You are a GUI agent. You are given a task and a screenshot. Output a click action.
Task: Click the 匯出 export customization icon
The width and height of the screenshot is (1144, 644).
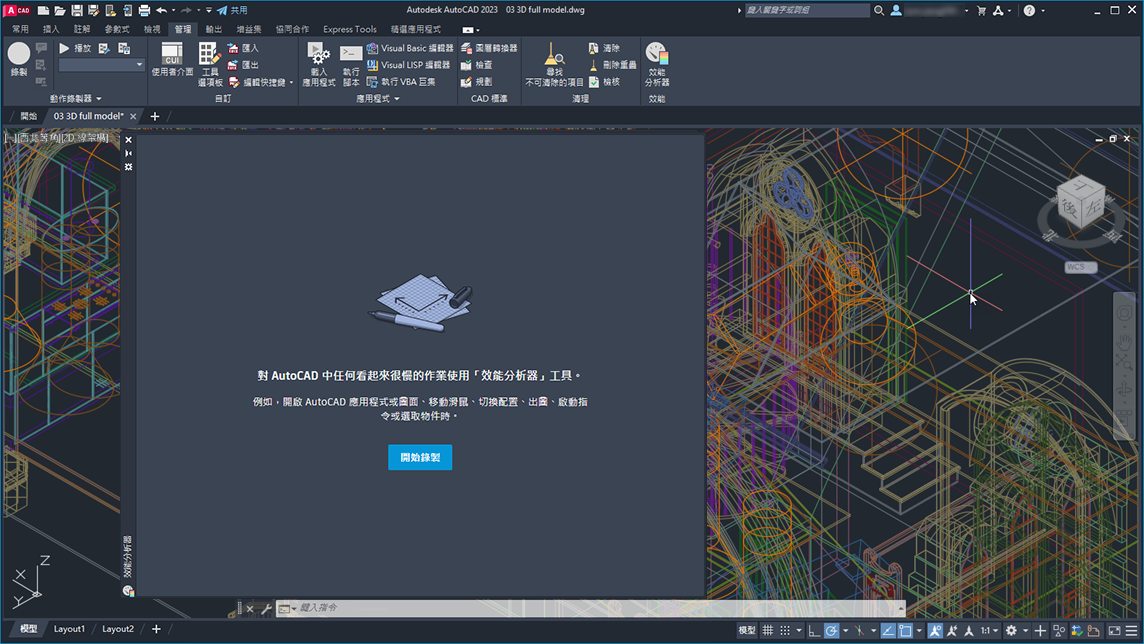click(233, 65)
